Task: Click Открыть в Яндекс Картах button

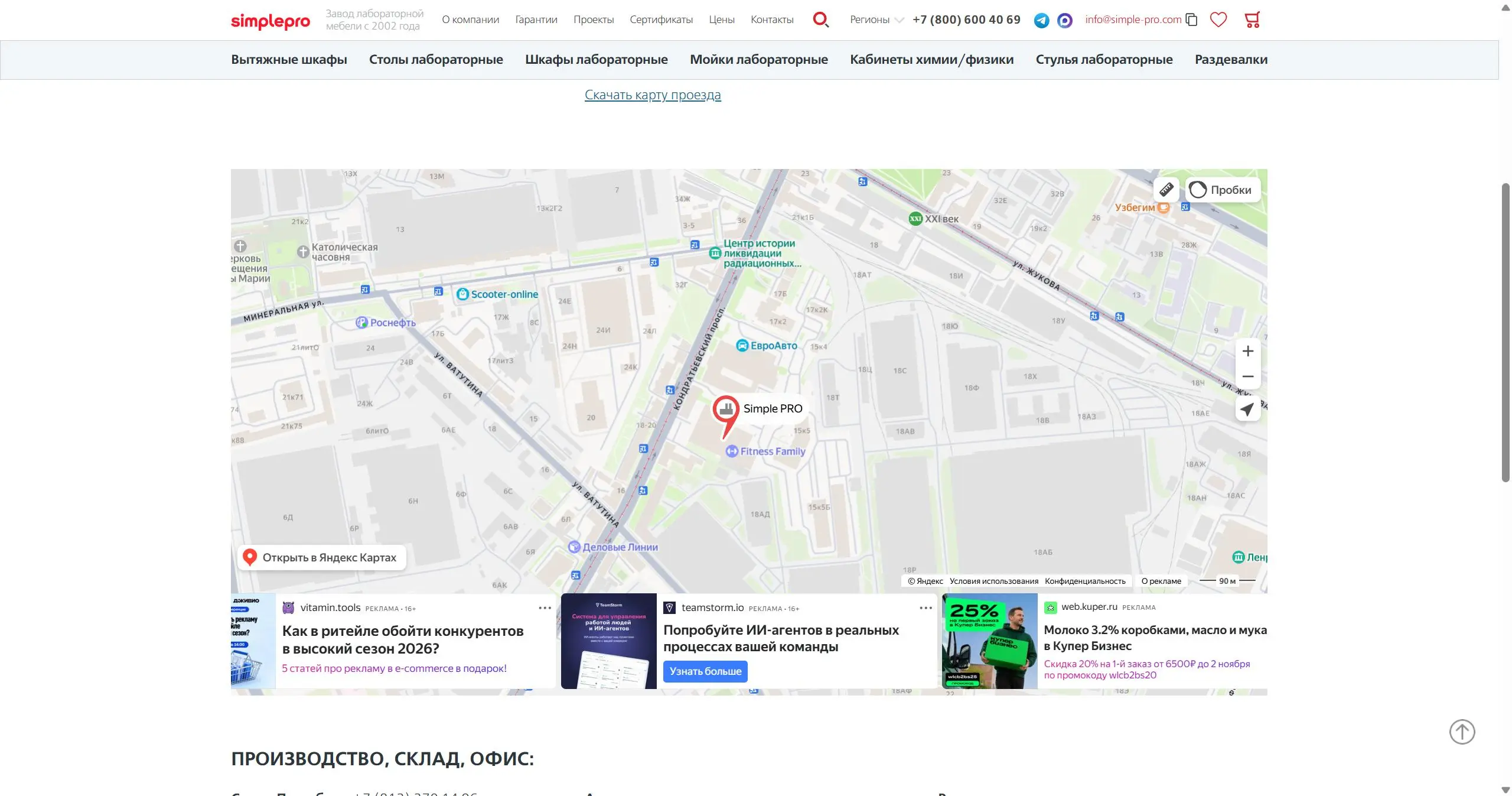Action: [322, 557]
